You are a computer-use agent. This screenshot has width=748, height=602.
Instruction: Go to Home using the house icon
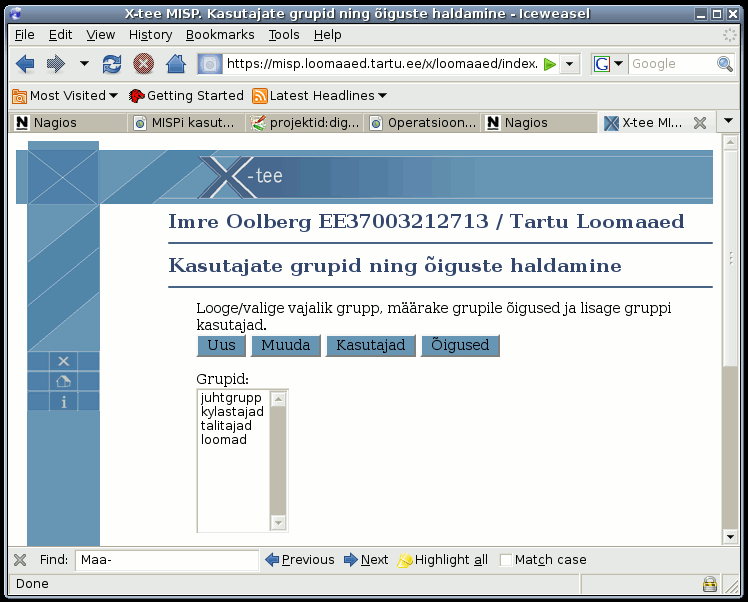coord(176,64)
